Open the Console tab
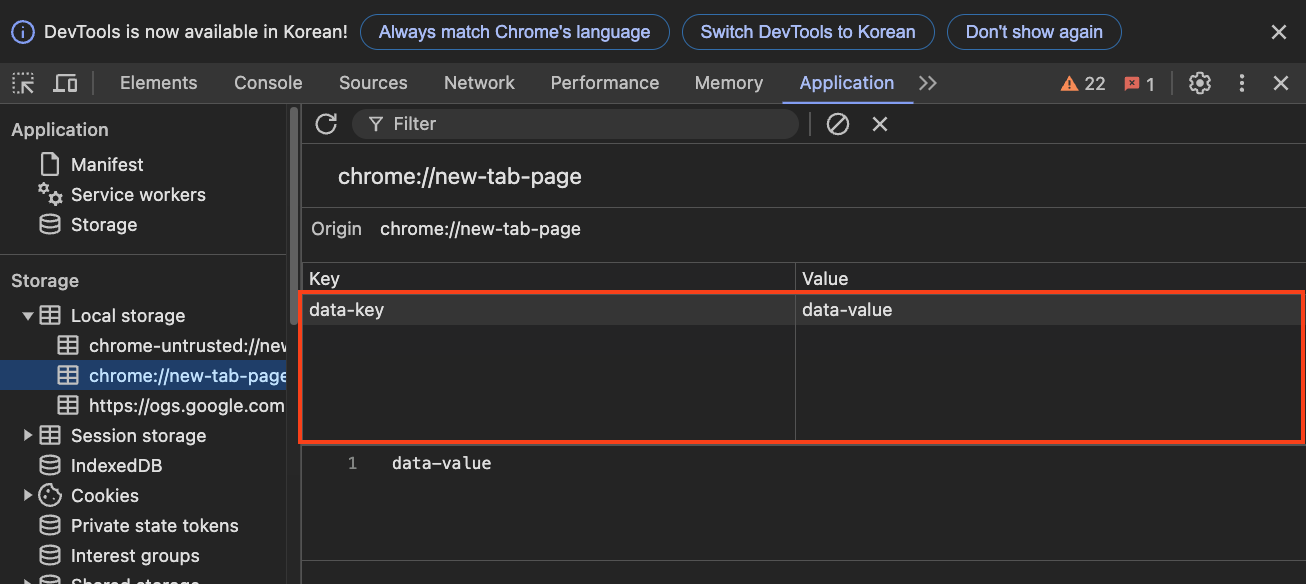1306x584 pixels. pos(268,83)
